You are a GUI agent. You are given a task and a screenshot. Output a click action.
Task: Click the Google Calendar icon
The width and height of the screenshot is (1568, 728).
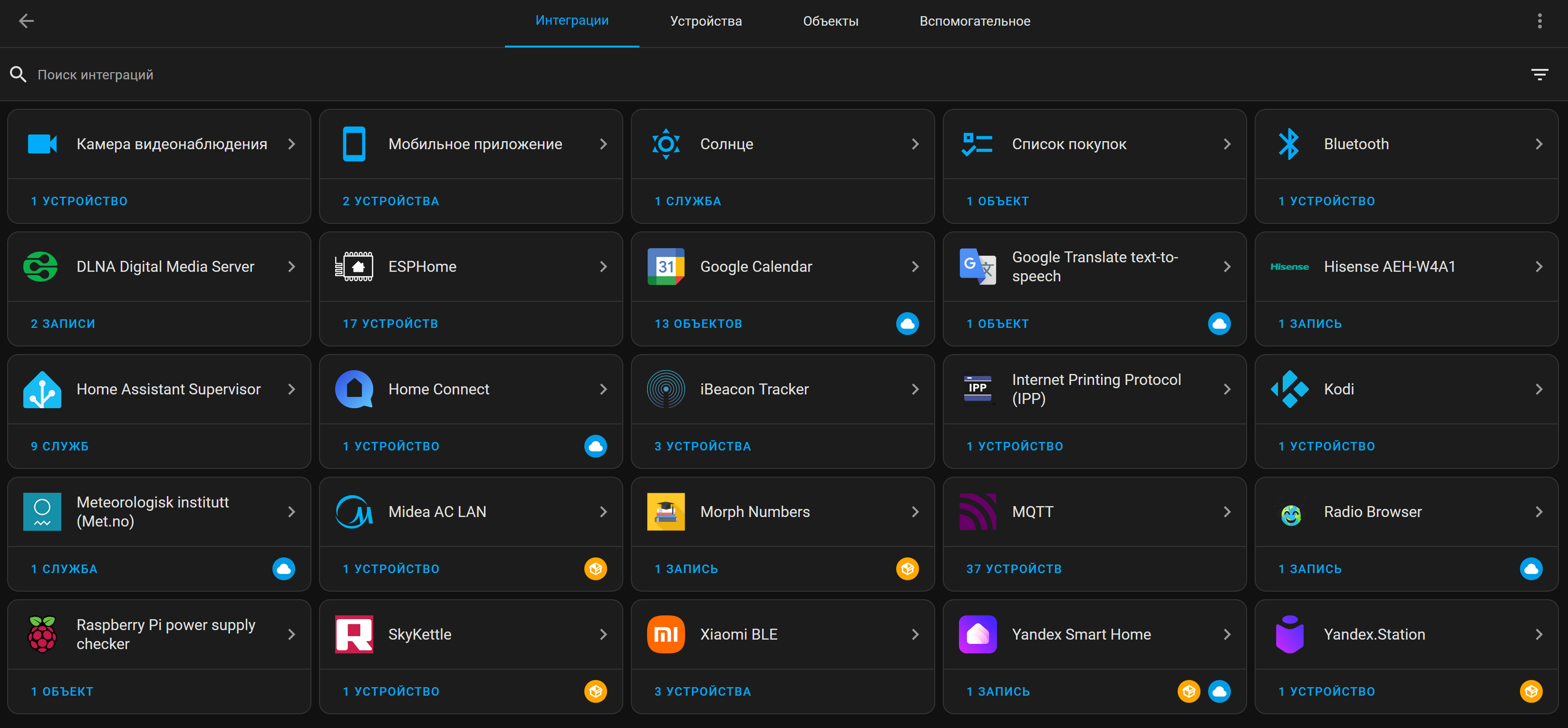point(666,267)
